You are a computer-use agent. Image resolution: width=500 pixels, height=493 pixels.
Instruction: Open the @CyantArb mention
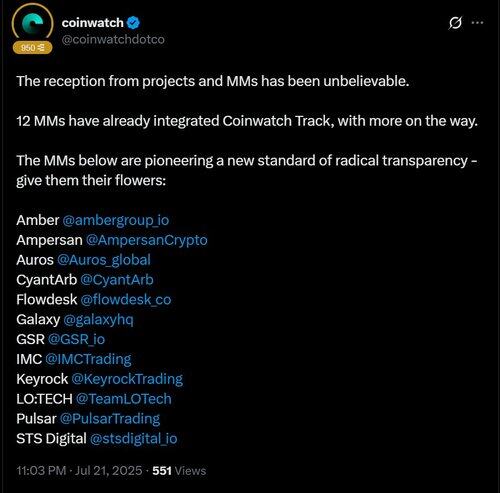pyautogui.click(x=117, y=280)
